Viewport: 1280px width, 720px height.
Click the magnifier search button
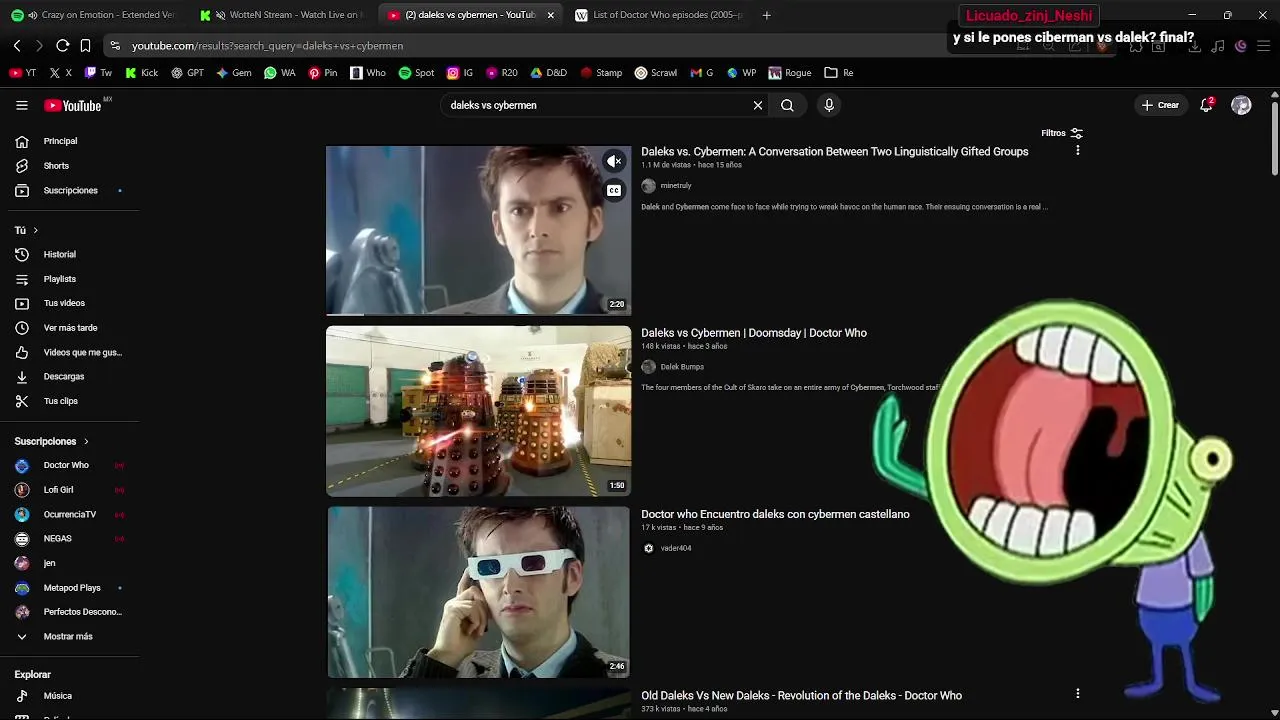pos(787,105)
